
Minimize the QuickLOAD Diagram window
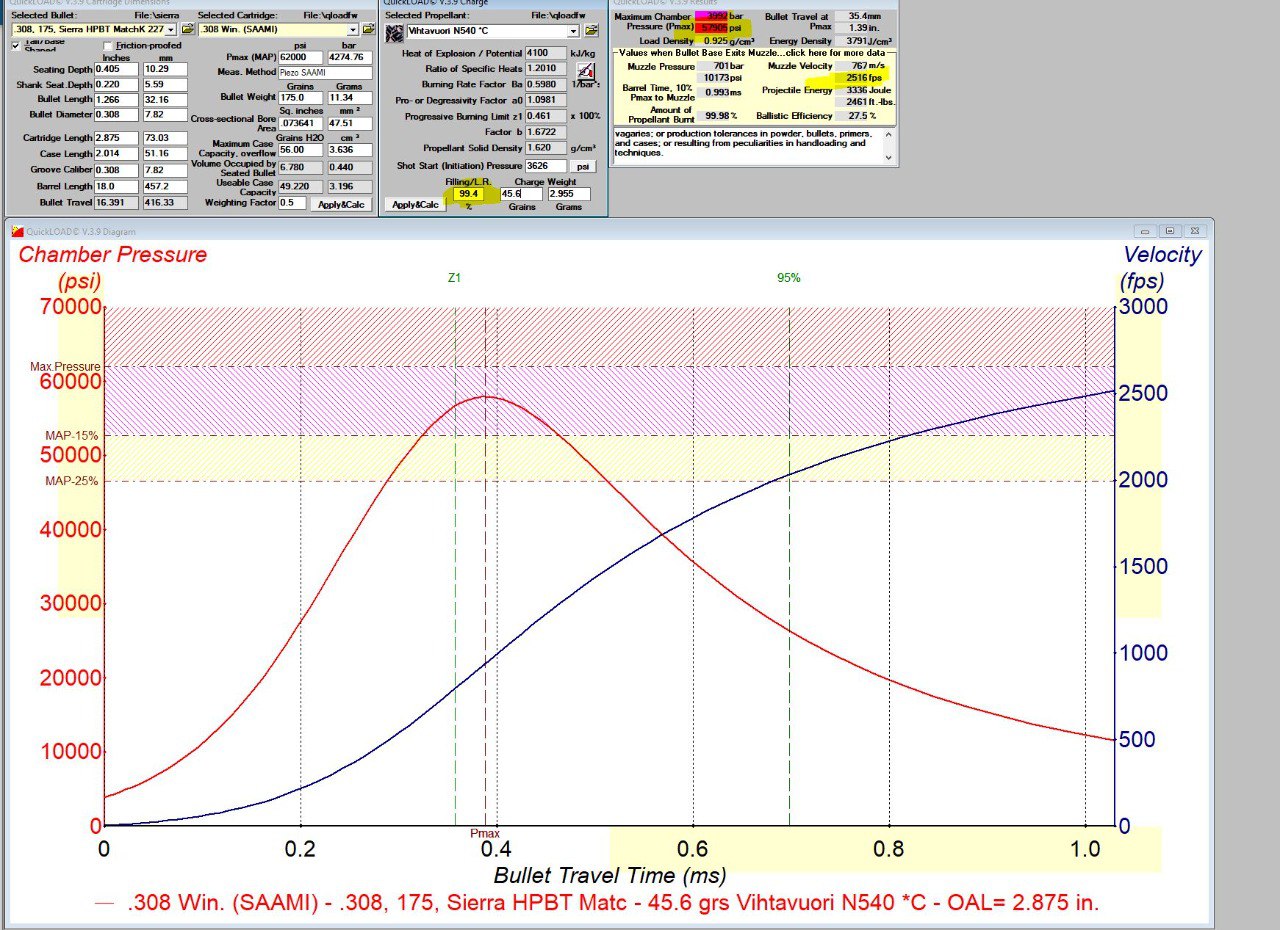(x=1147, y=231)
